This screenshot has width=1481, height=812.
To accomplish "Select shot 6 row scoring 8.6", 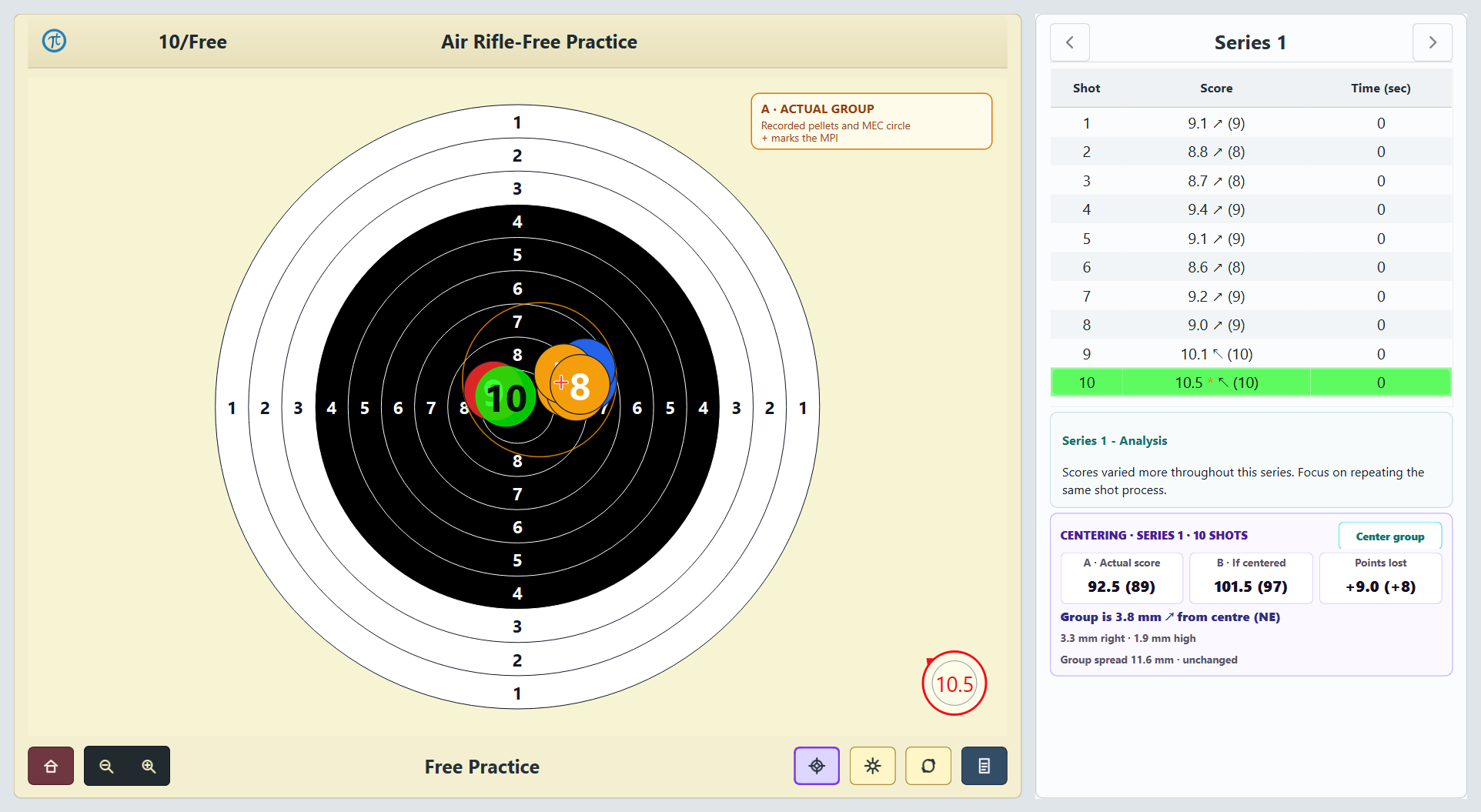I will [1251, 267].
